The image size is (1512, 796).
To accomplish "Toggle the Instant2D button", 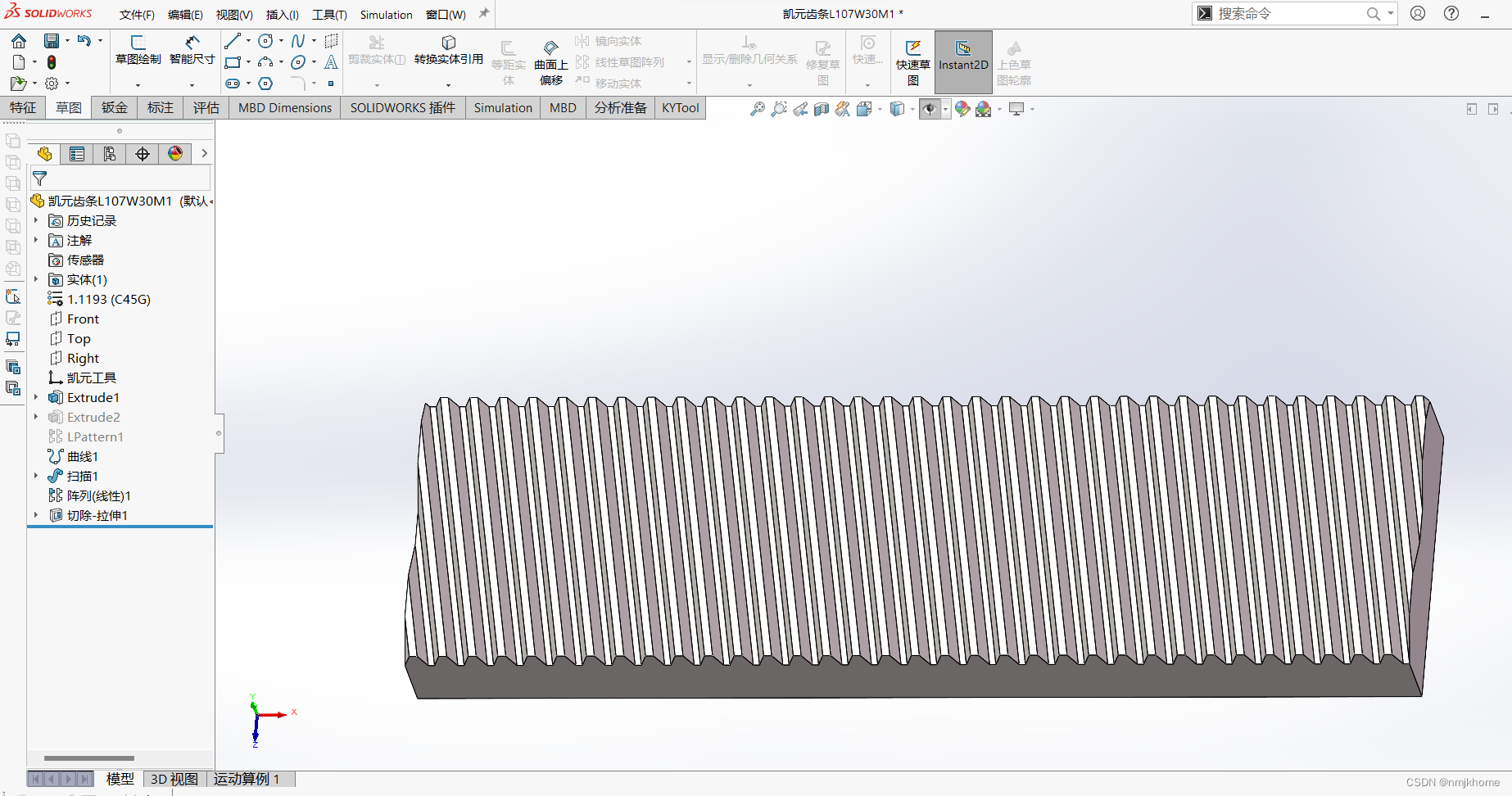I will 963,61.
